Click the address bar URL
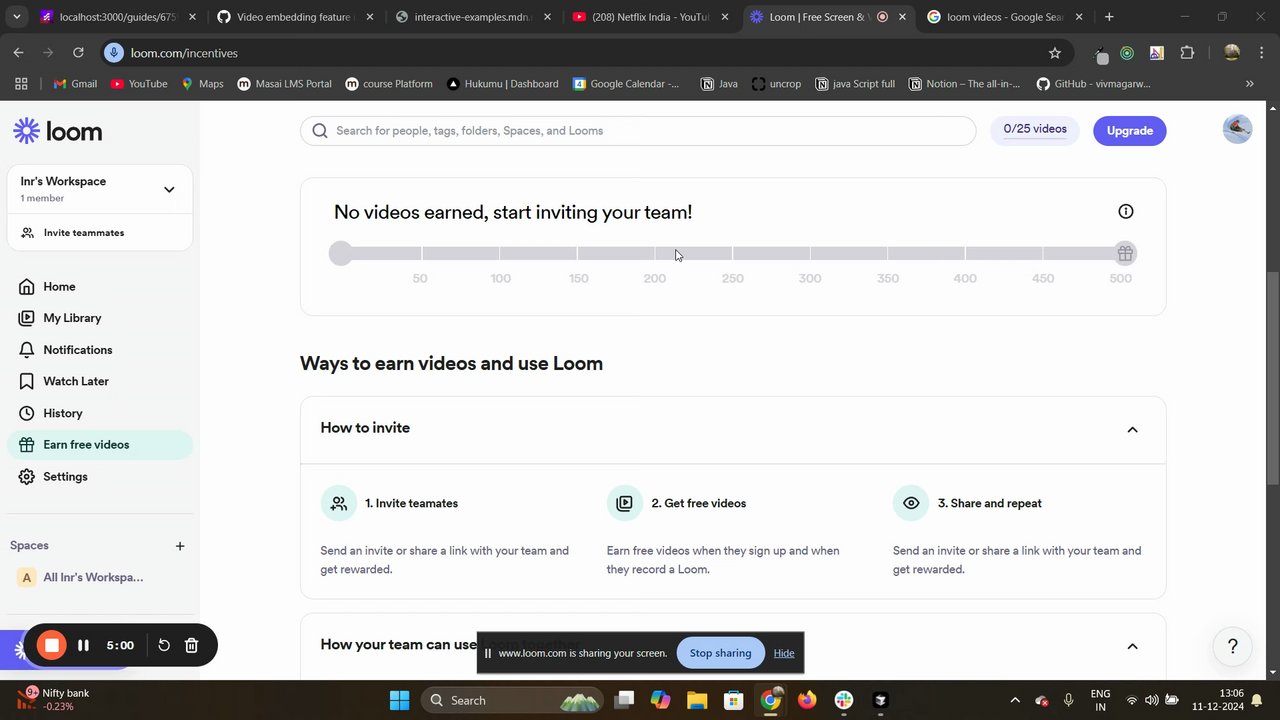The image size is (1280, 720). 184,53
